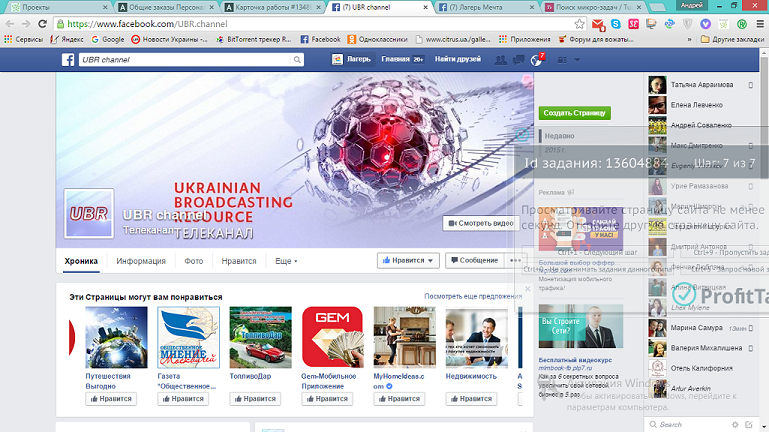
Task: Click Найти друзей link
Action: 458,59
